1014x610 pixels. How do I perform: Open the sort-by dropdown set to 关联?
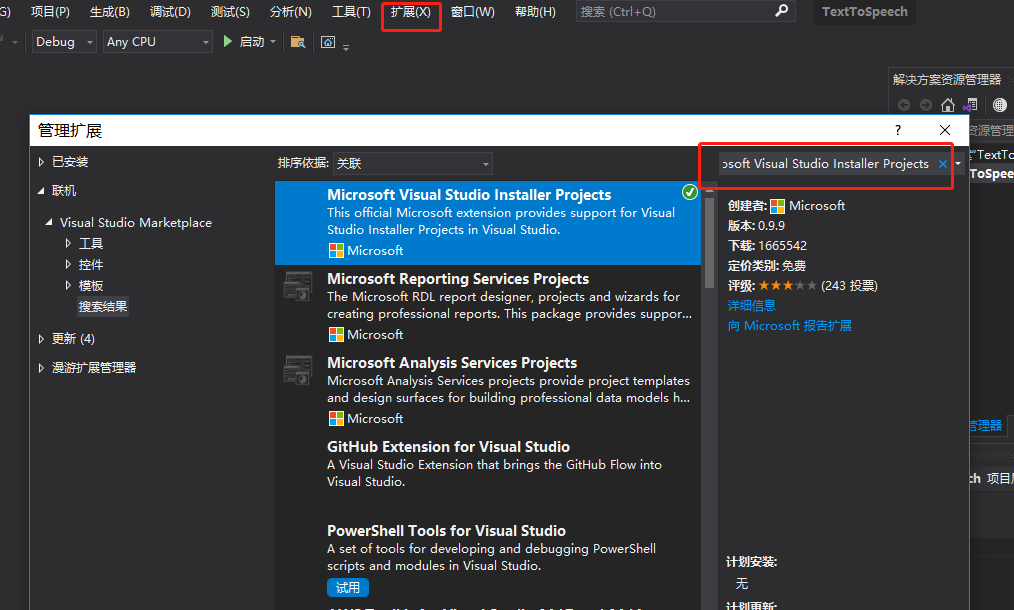coord(413,164)
